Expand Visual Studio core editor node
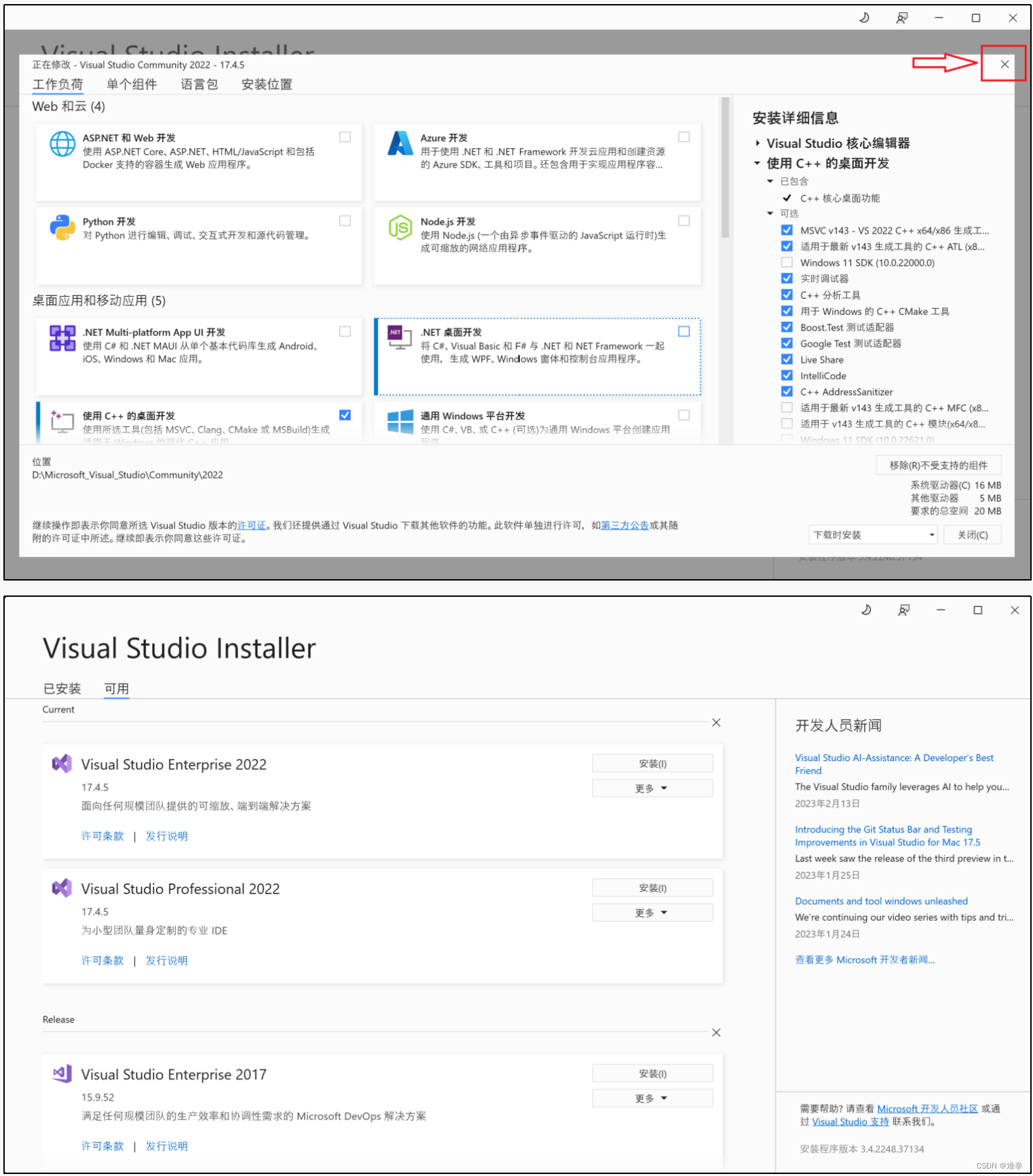The image size is (1033, 1176). point(757,143)
